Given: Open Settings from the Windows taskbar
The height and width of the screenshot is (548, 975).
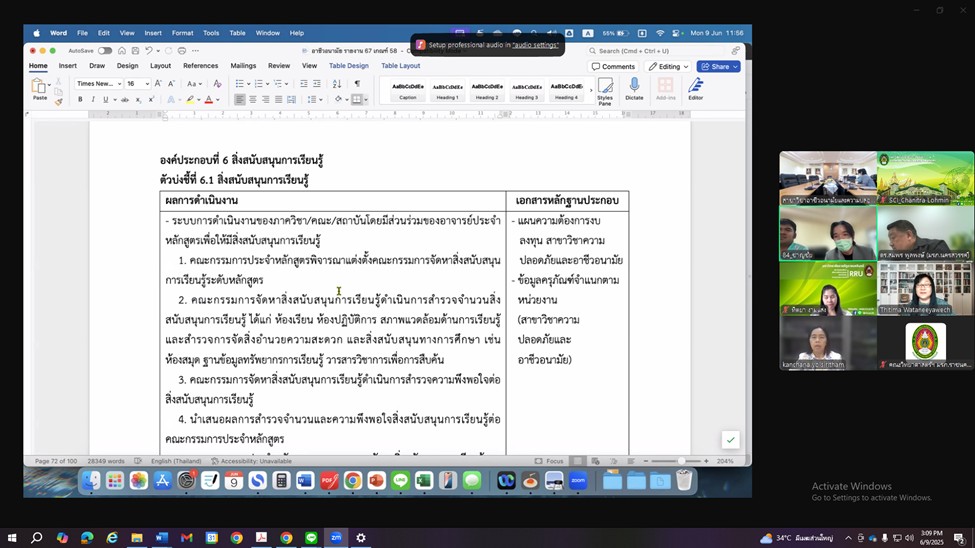Looking at the screenshot, I should click(361, 538).
